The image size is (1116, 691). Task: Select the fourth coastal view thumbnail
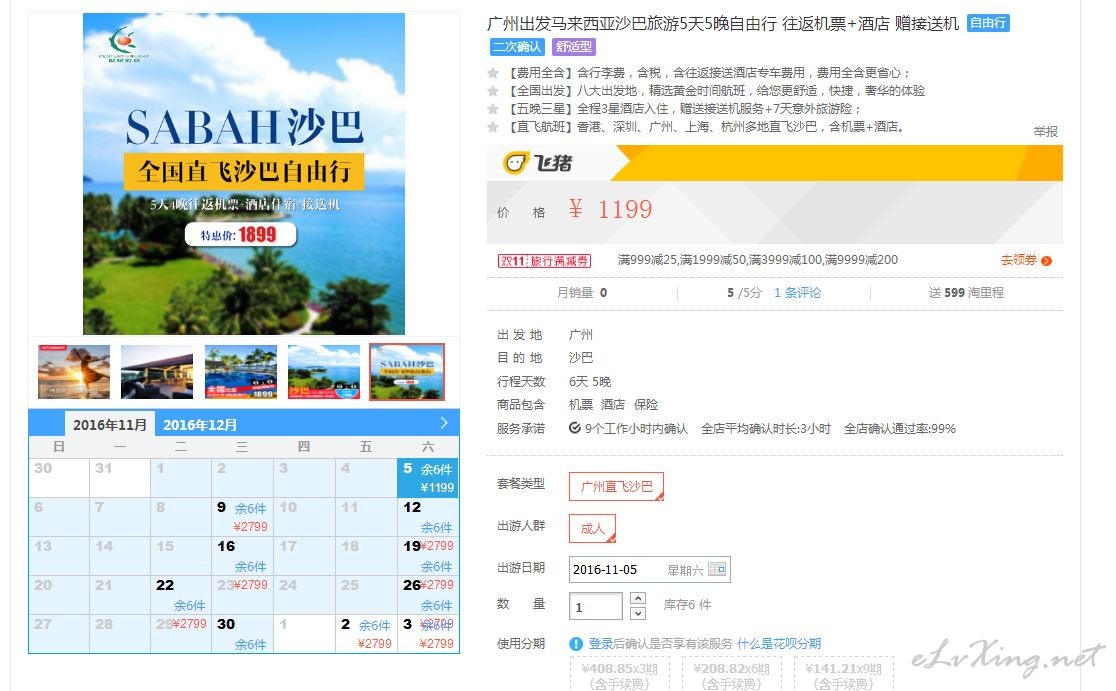tap(324, 372)
